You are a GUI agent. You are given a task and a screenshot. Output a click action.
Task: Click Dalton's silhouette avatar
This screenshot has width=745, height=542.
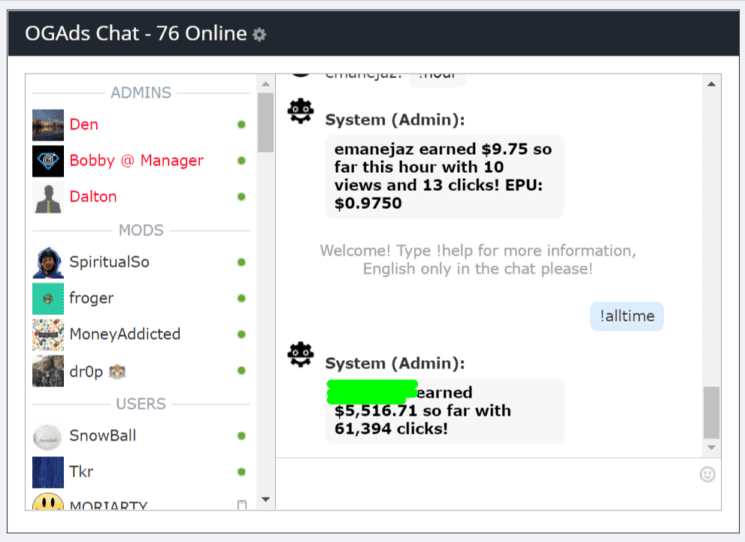tap(48, 197)
